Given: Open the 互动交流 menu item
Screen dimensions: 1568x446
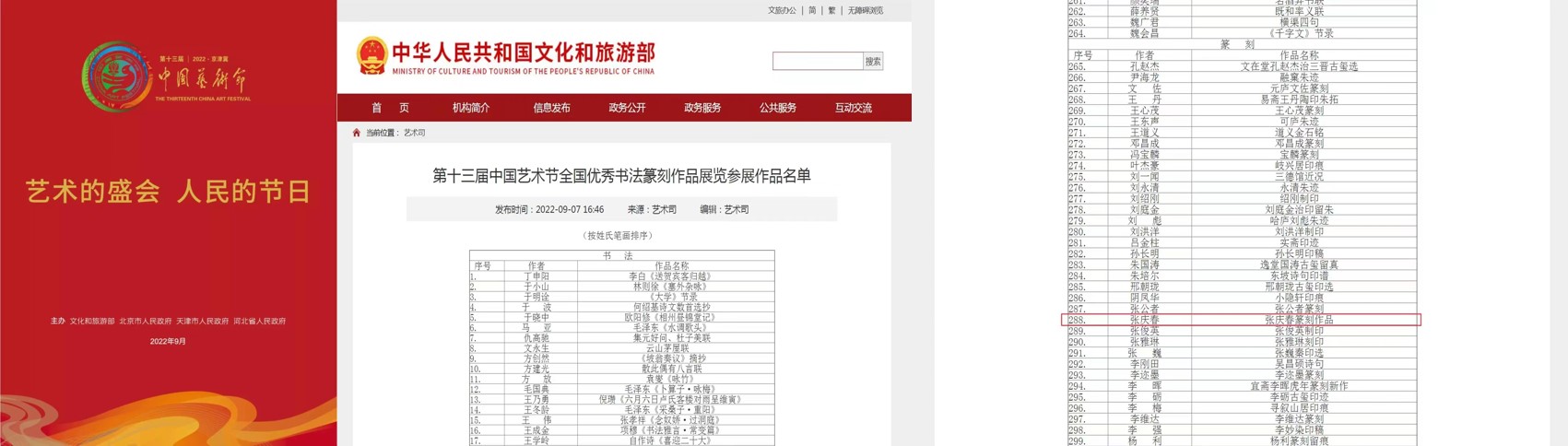Looking at the screenshot, I should click(x=853, y=108).
